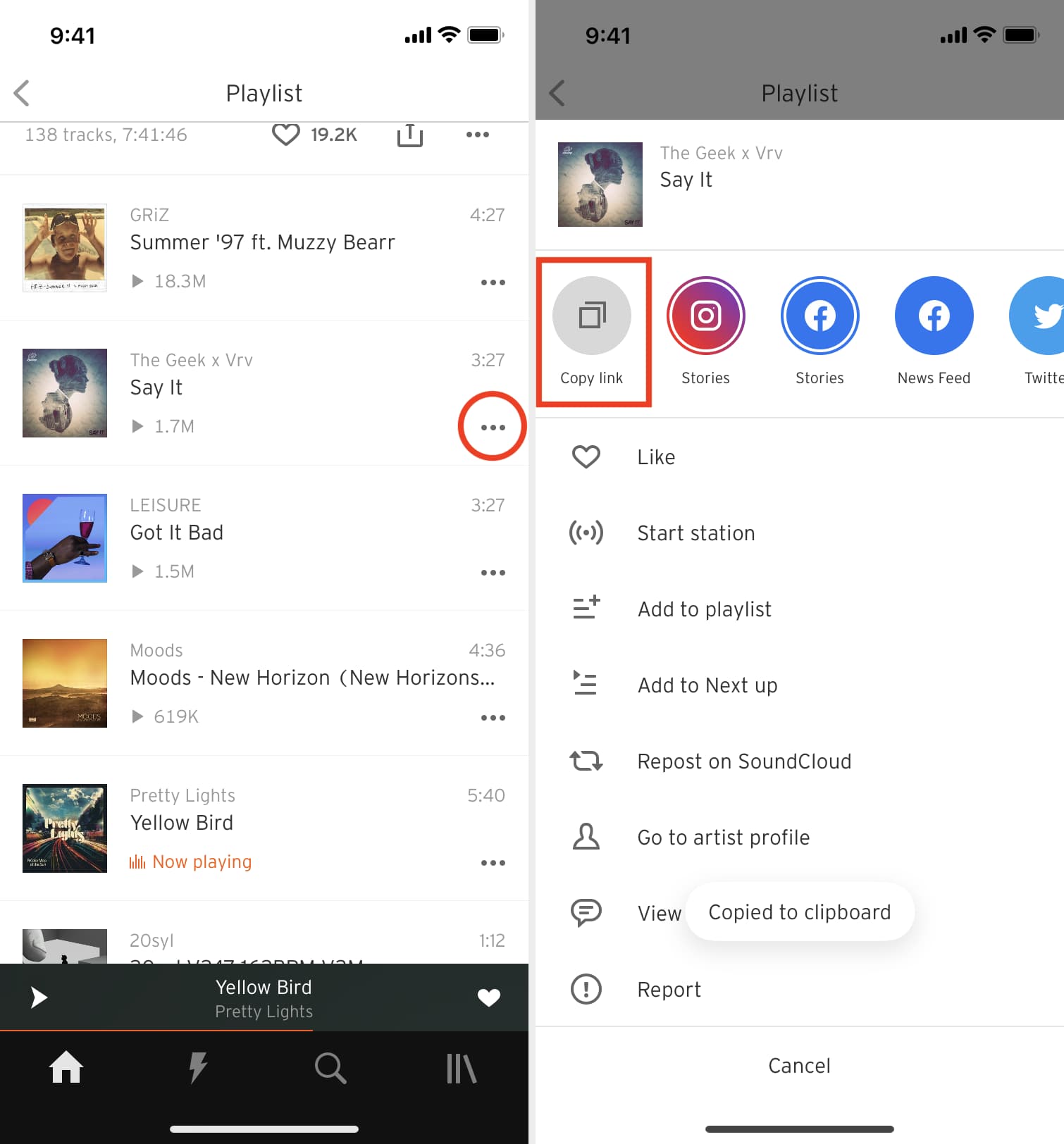The image size is (1064, 1144).
Task: Resume playback in the mini player
Action: click(x=39, y=997)
